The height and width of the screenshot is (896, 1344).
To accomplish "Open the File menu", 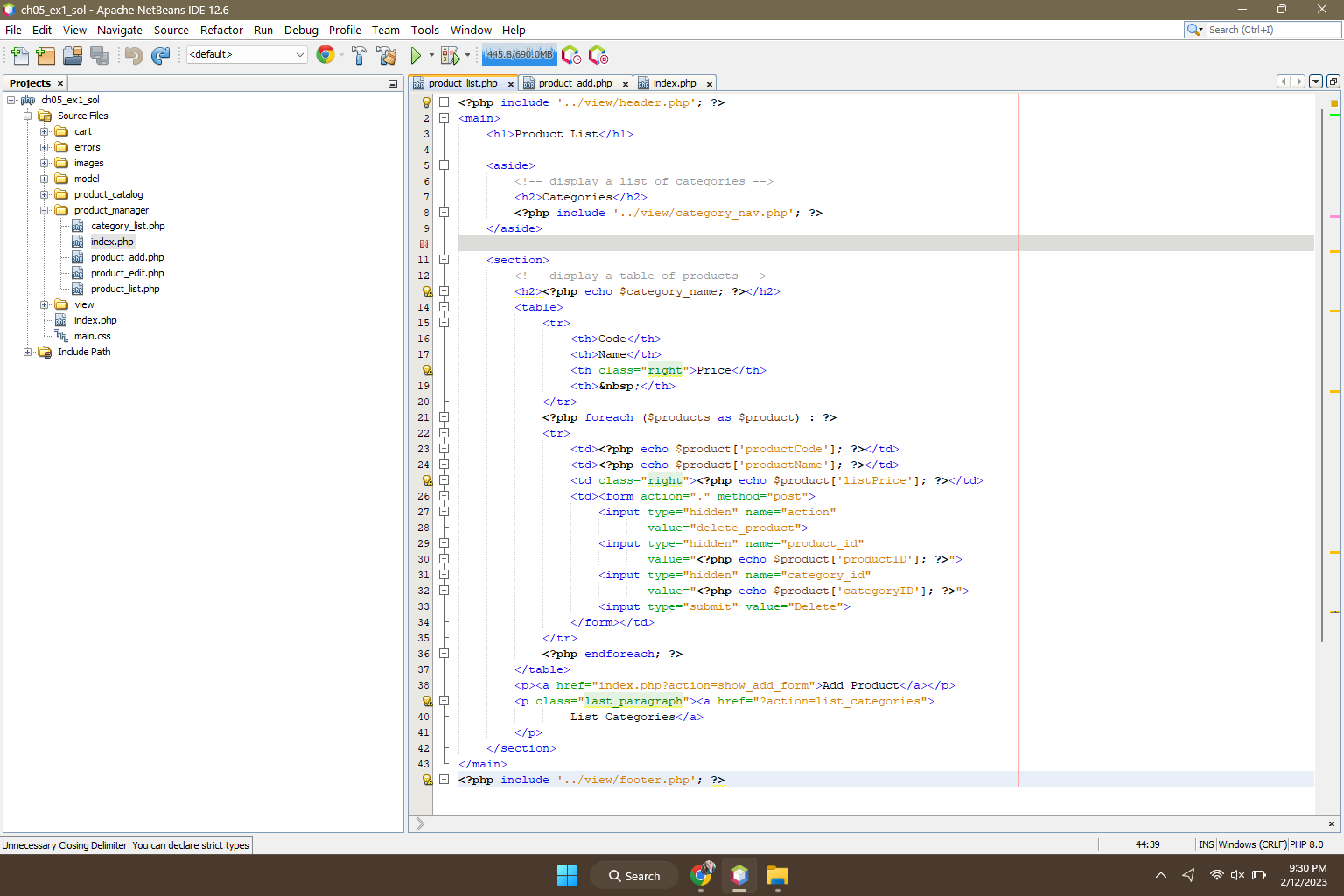I will (x=13, y=30).
